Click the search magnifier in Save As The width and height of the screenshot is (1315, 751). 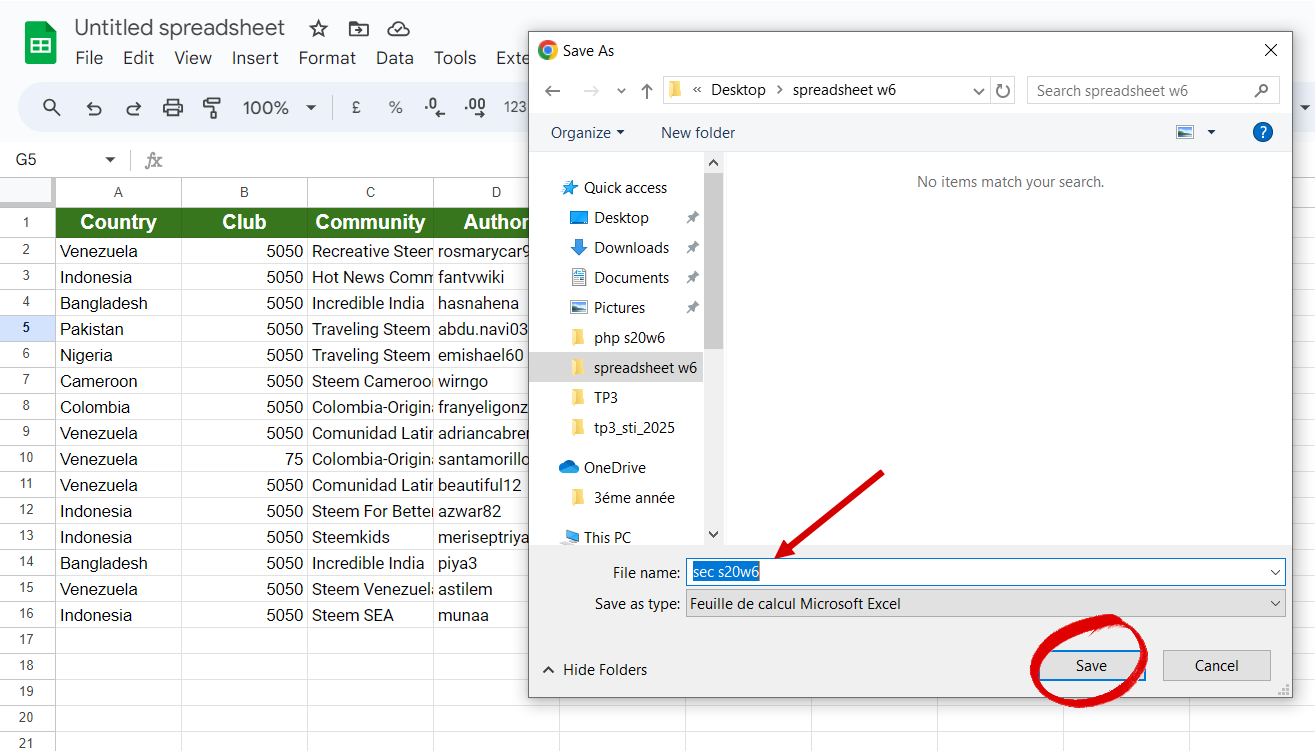click(1261, 90)
